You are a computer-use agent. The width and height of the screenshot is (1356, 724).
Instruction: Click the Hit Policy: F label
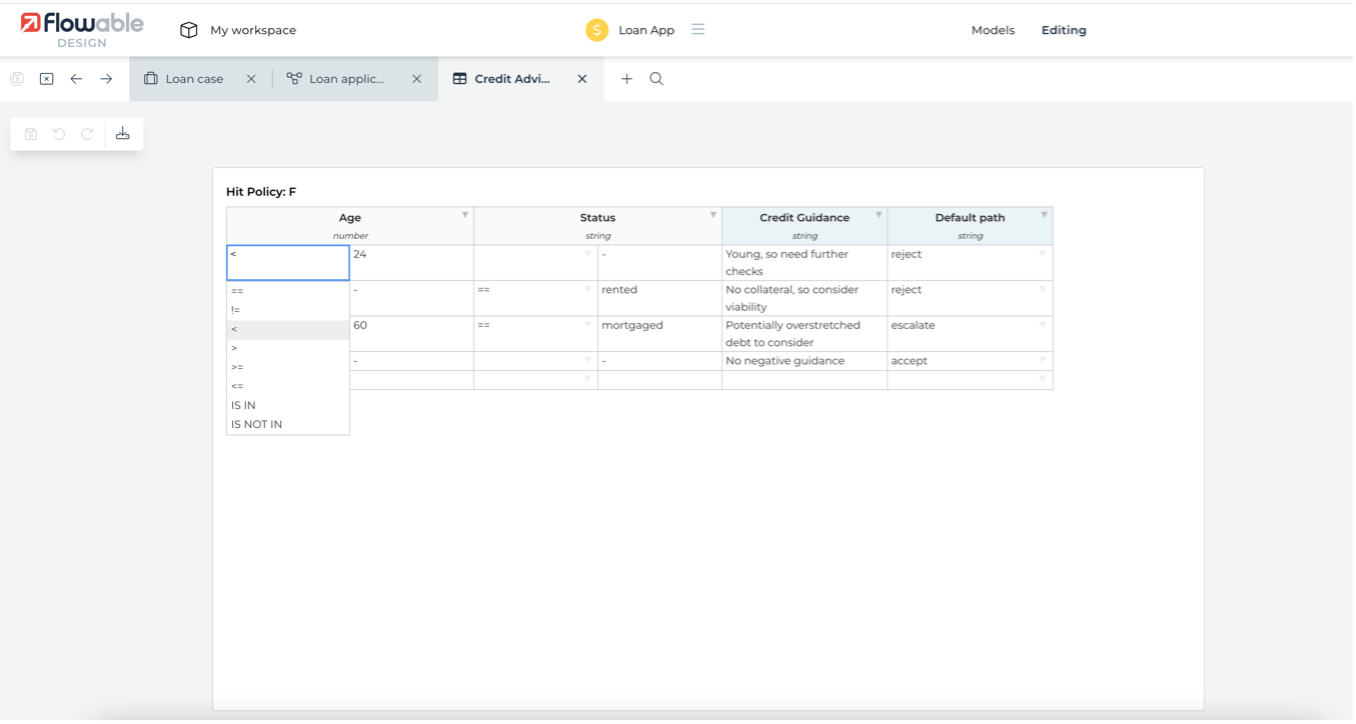[261, 191]
